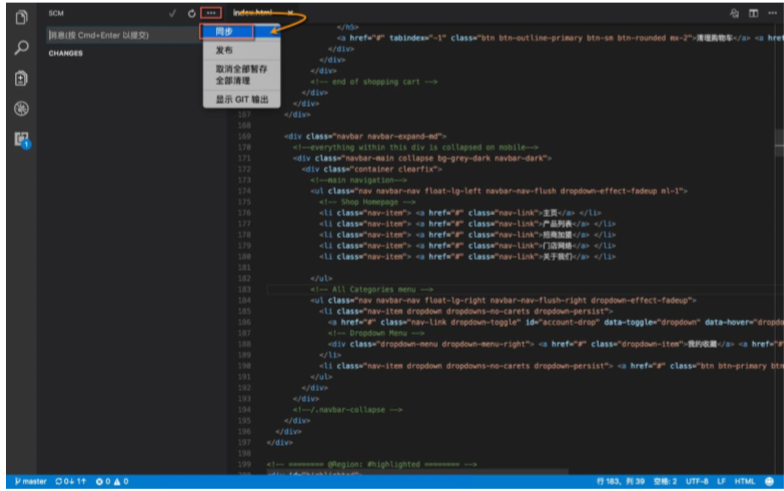Open the Source Control view icon
Screen dimensions: 784x491
(21, 78)
